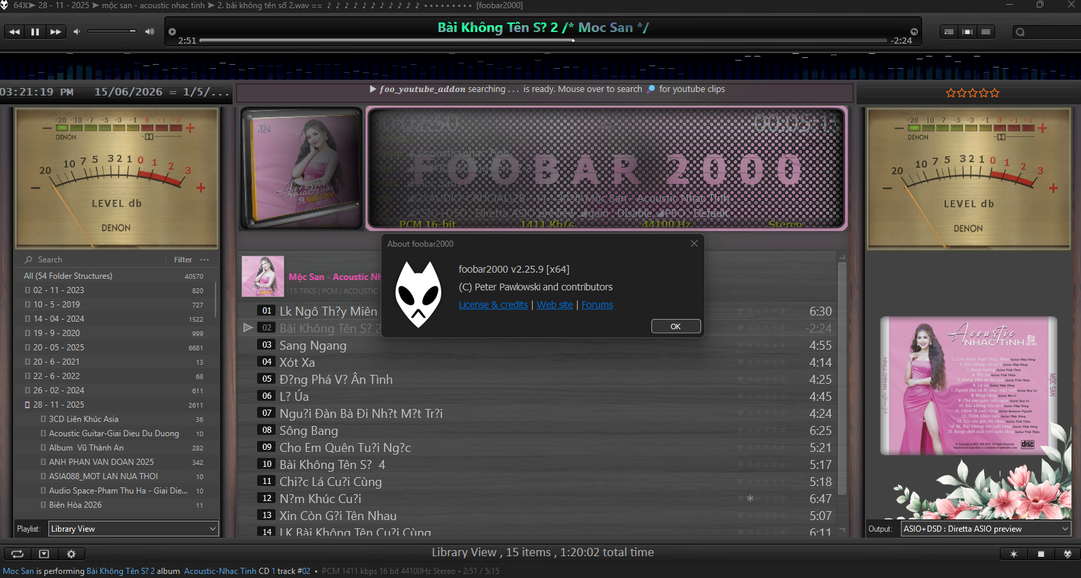Screen dimensions: 1081x578
Task: Click the track 12 rating star
Action: [750, 499]
